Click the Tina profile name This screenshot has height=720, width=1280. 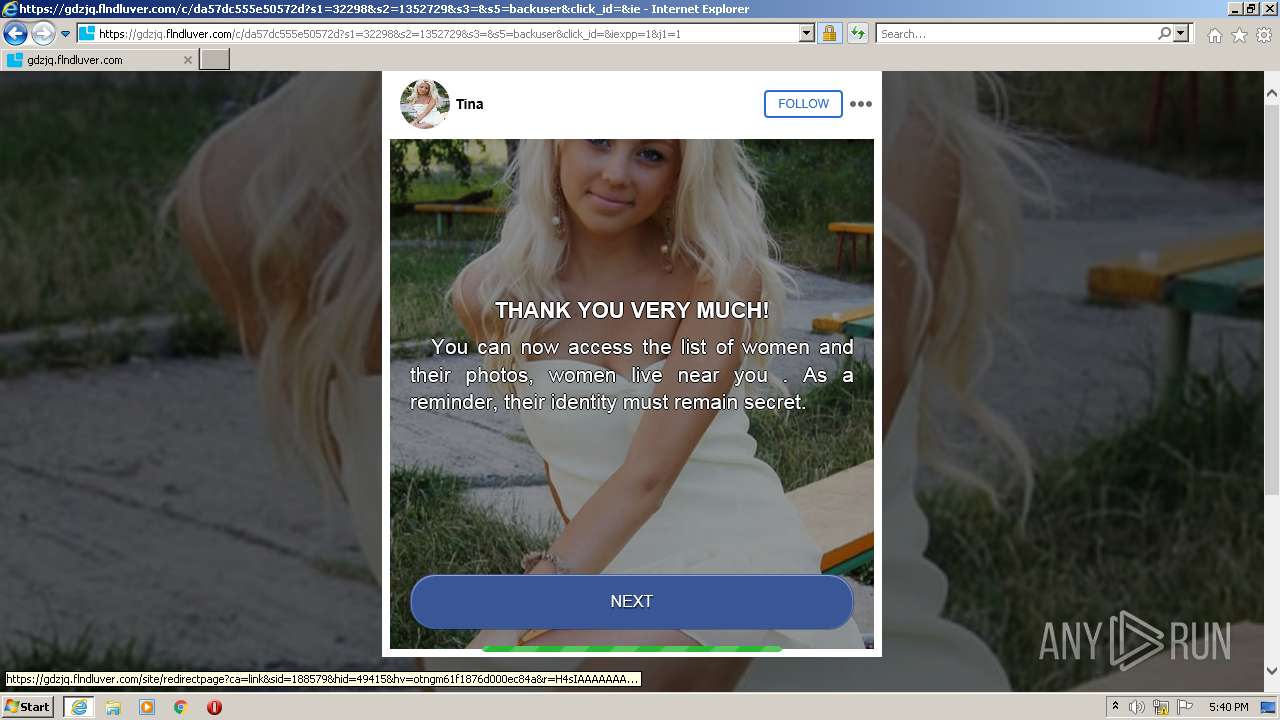pyautogui.click(x=470, y=104)
